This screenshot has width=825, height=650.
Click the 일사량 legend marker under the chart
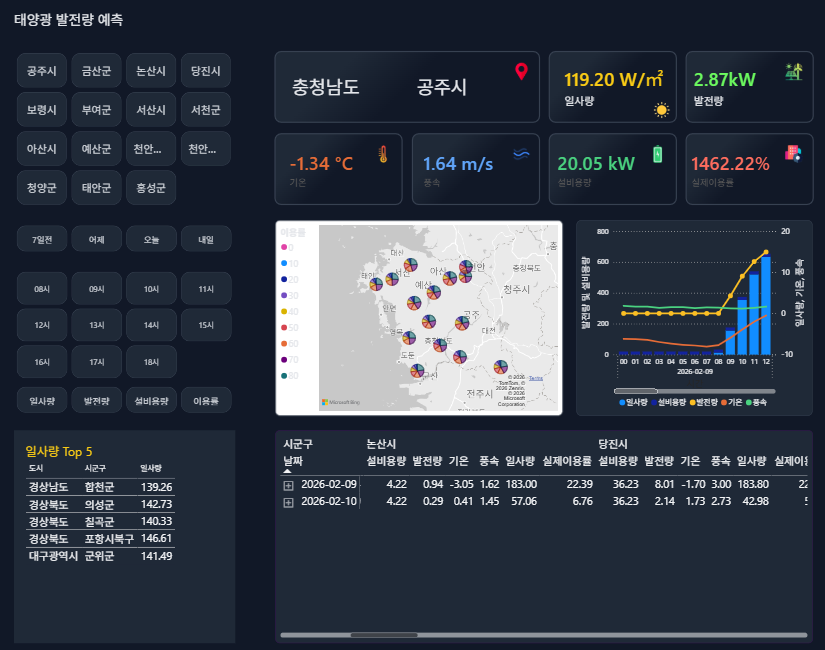[622, 403]
